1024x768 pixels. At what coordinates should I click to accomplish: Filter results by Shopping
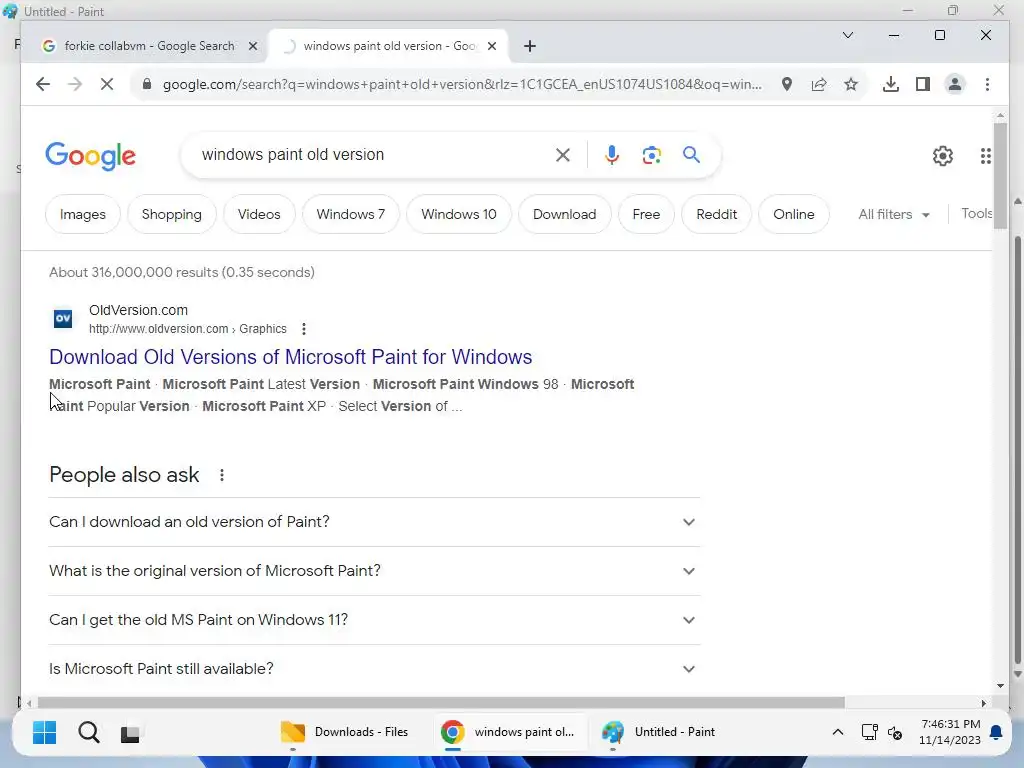[x=172, y=214]
